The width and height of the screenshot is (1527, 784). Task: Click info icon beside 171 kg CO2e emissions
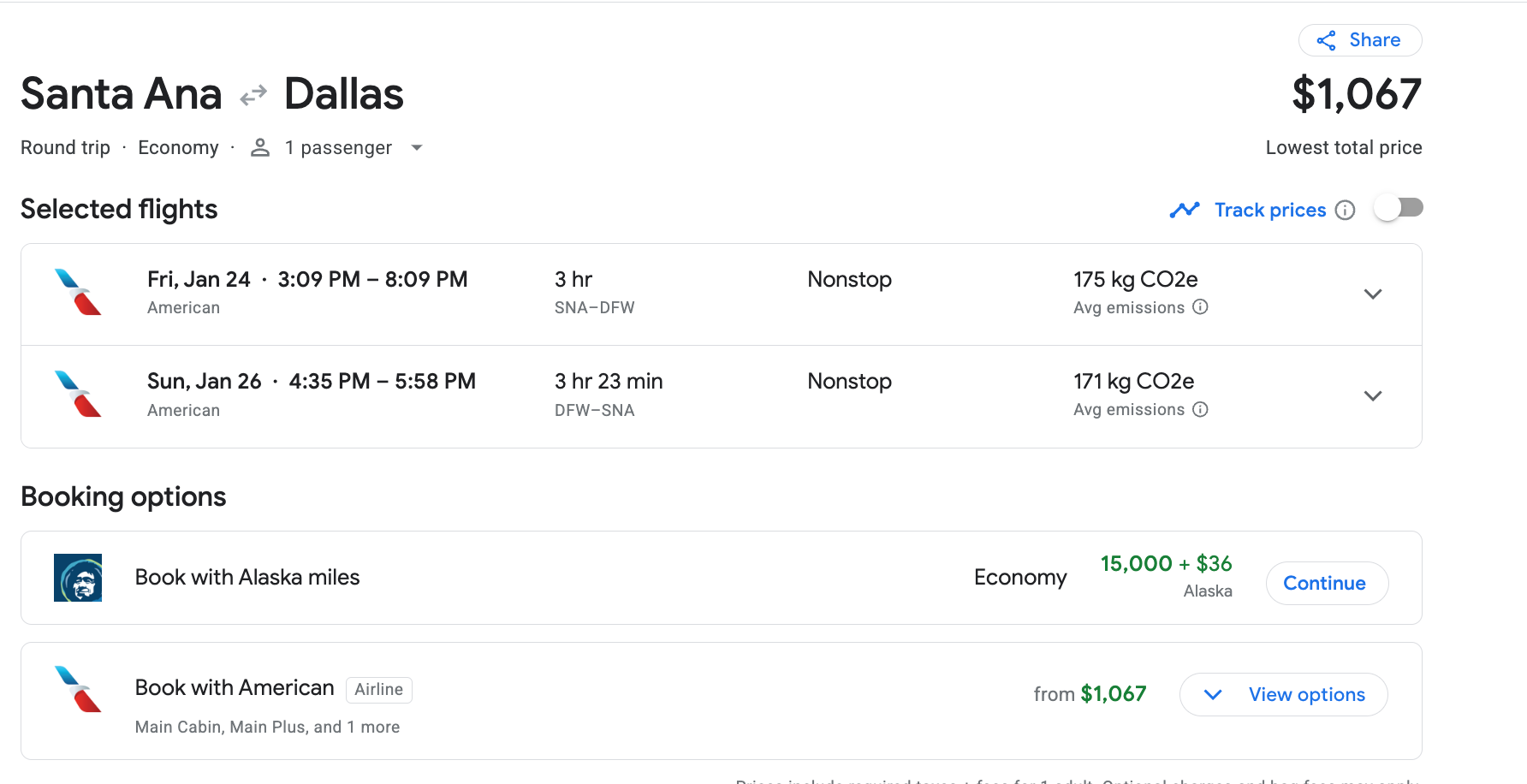pos(1200,410)
